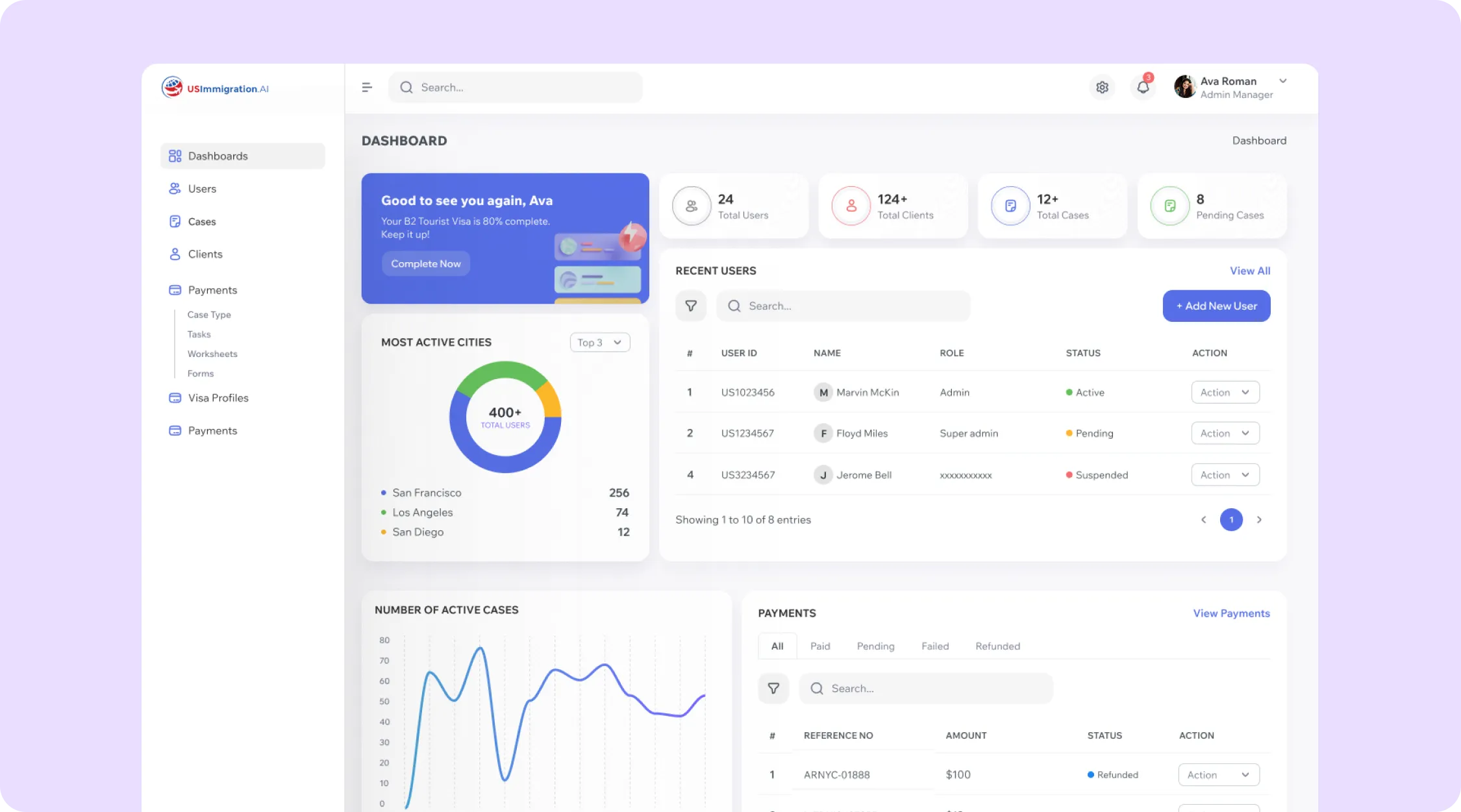Click the Recent Users search field

[x=843, y=306]
